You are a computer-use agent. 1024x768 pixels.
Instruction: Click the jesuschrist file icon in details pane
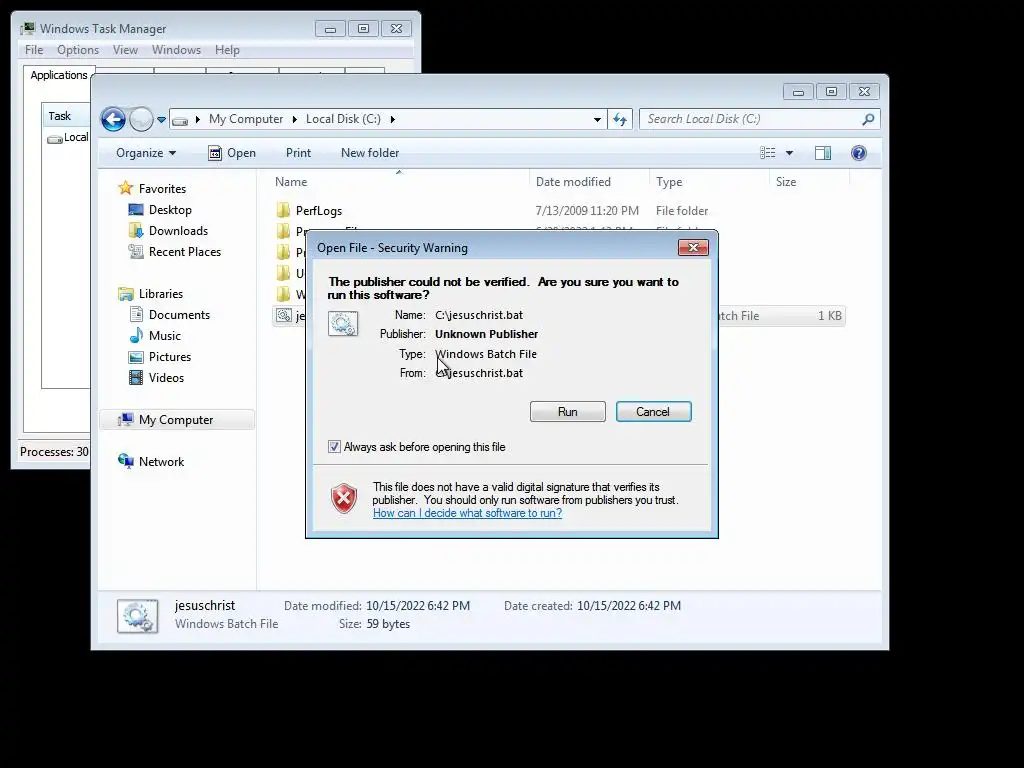point(137,615)
